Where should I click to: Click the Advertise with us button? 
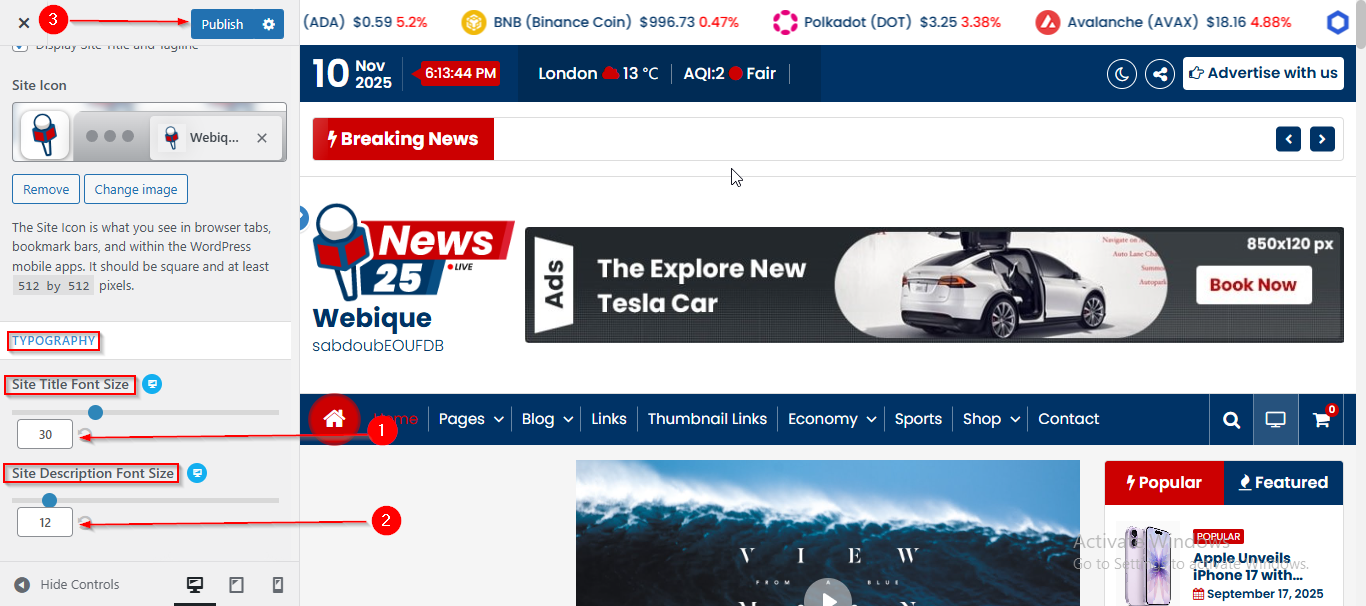tap(1263, 73)
